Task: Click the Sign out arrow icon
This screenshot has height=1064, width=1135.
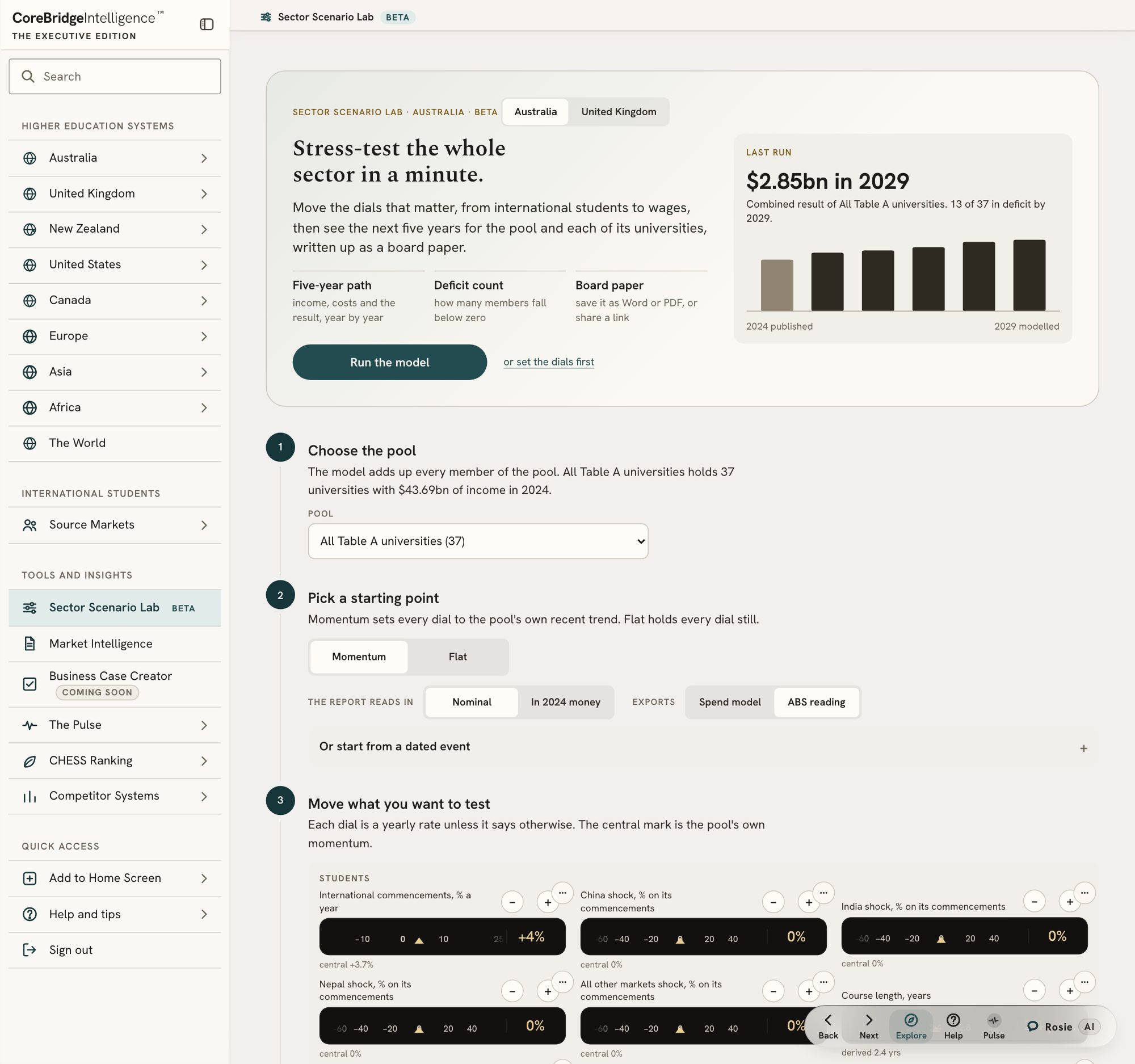Action: (30, 951)
